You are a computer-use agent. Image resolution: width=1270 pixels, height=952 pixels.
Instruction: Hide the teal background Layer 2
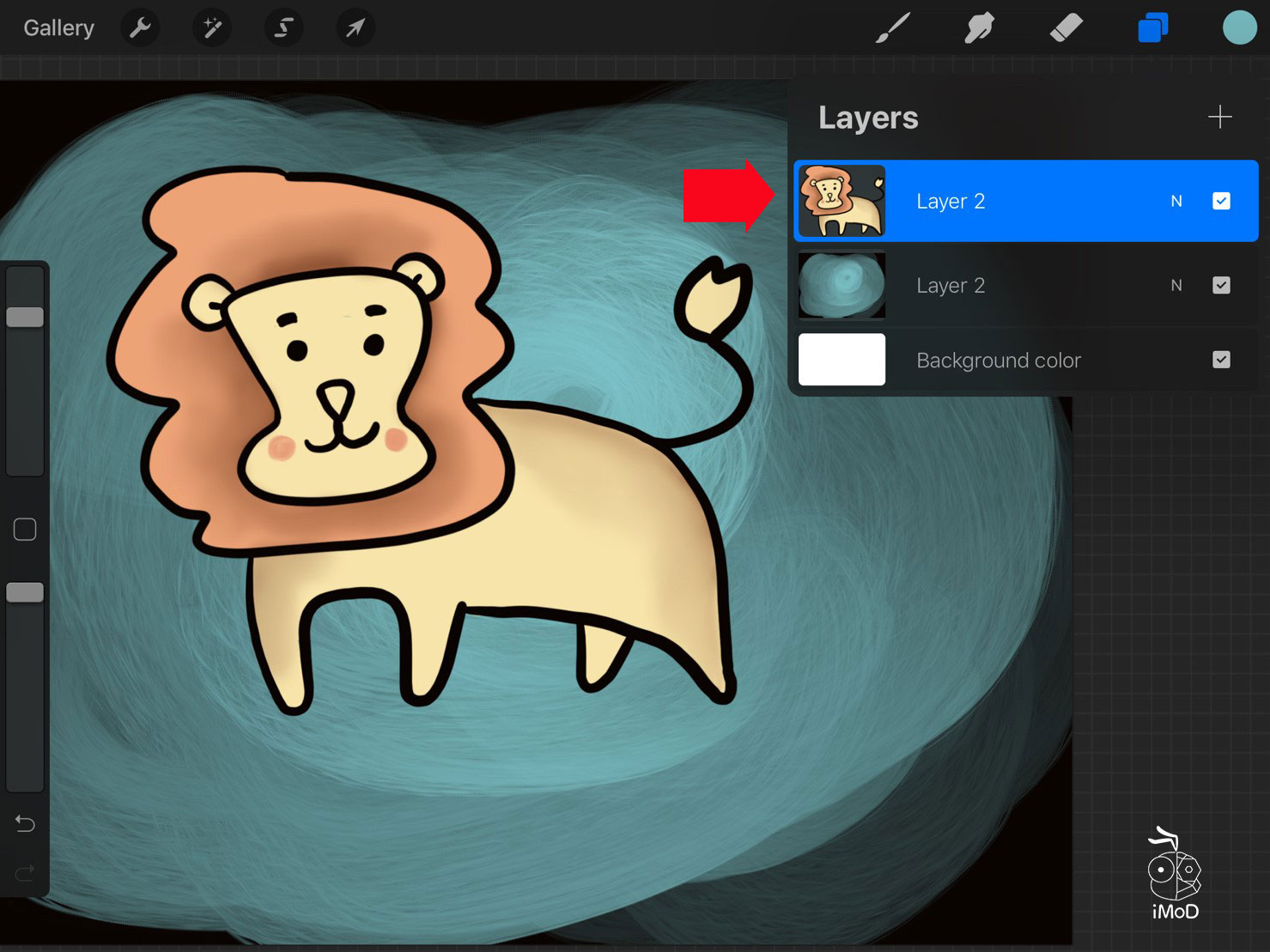click(1221, 285)
